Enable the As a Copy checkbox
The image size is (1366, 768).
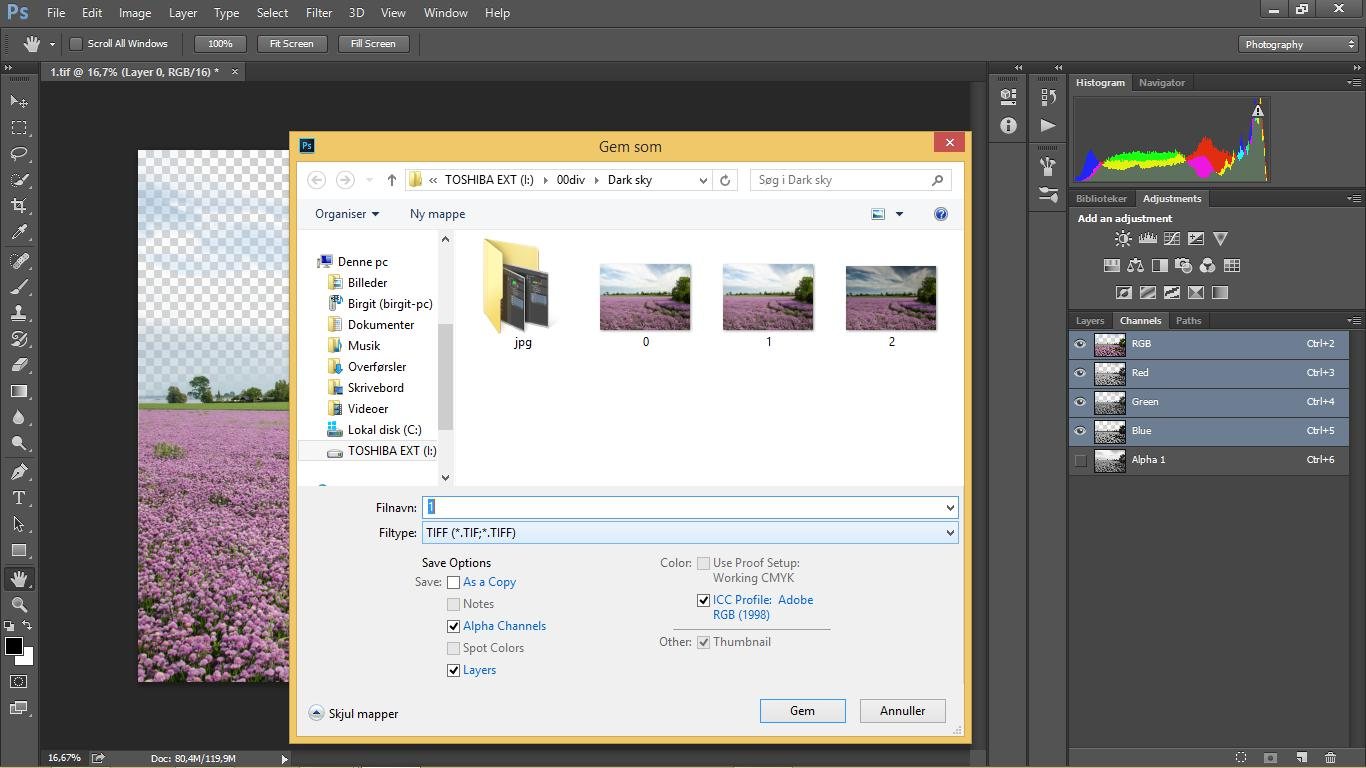453,582
